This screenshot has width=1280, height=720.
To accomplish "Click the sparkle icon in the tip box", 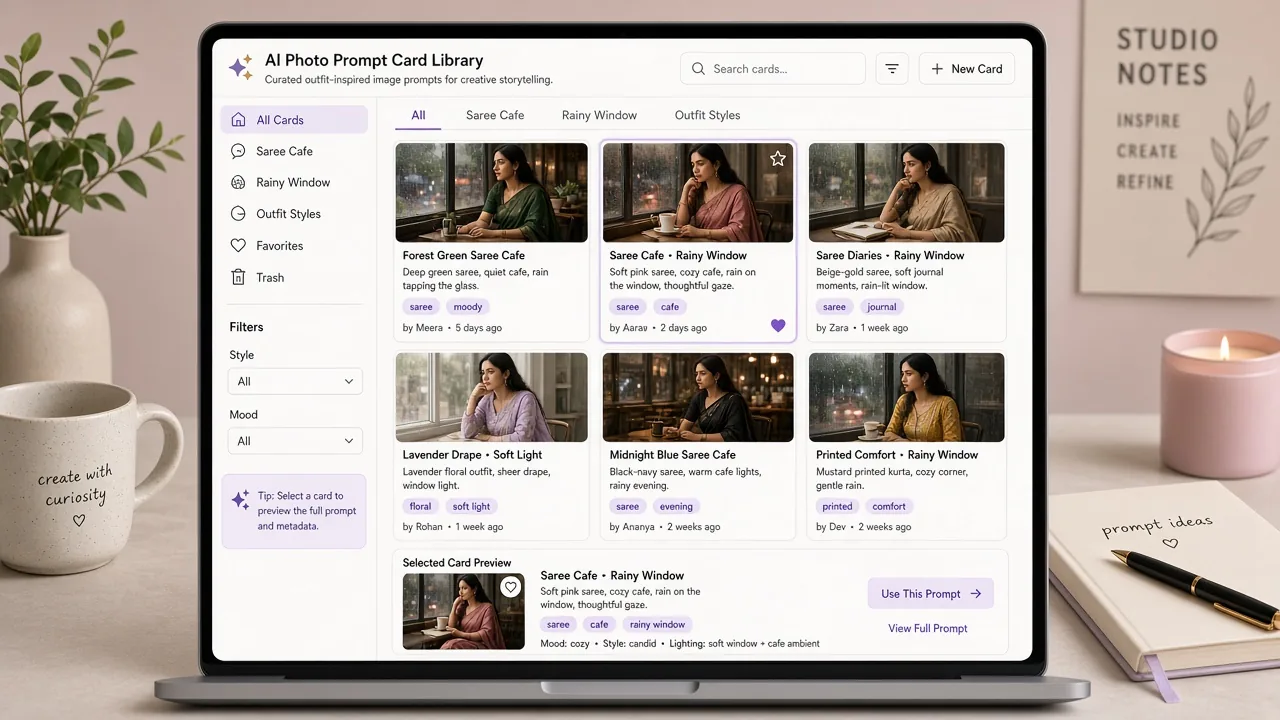I will (x=240, y=499).
